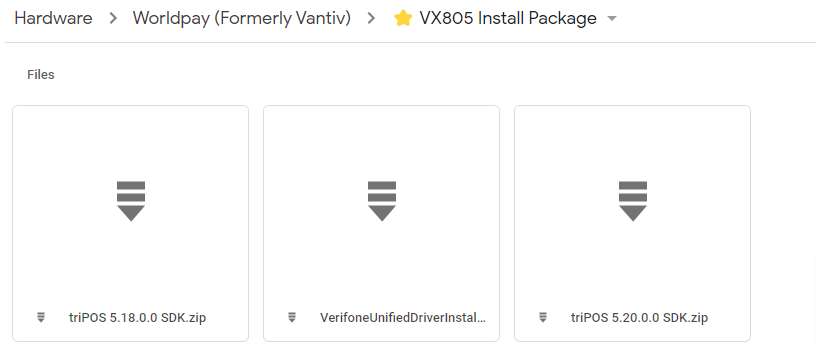Click the large download icon for triPOS 5.20.0.0 SDK

coord(632,201)
